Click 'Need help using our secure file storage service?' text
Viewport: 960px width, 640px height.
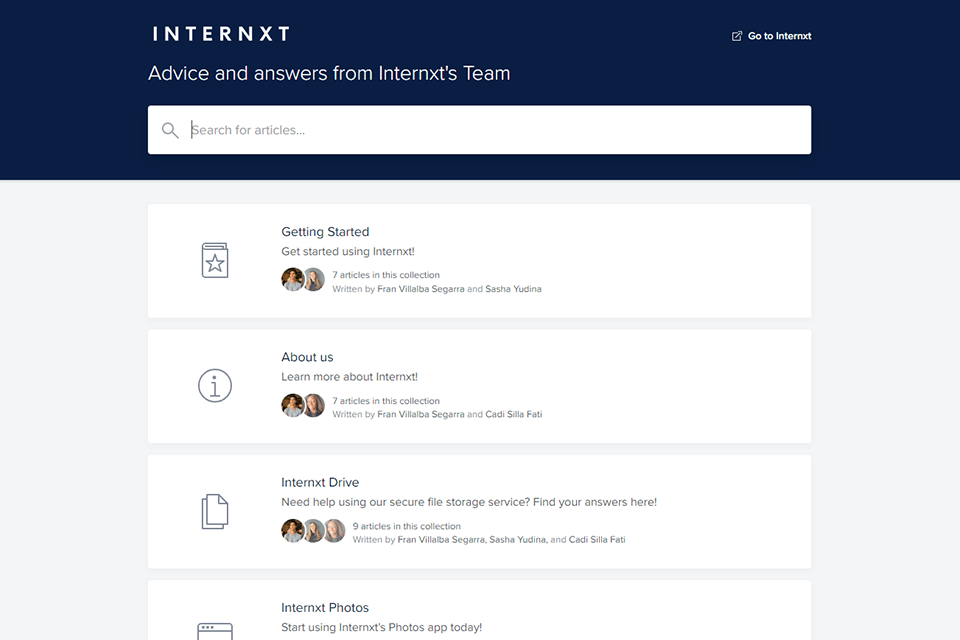click(406, 502)
